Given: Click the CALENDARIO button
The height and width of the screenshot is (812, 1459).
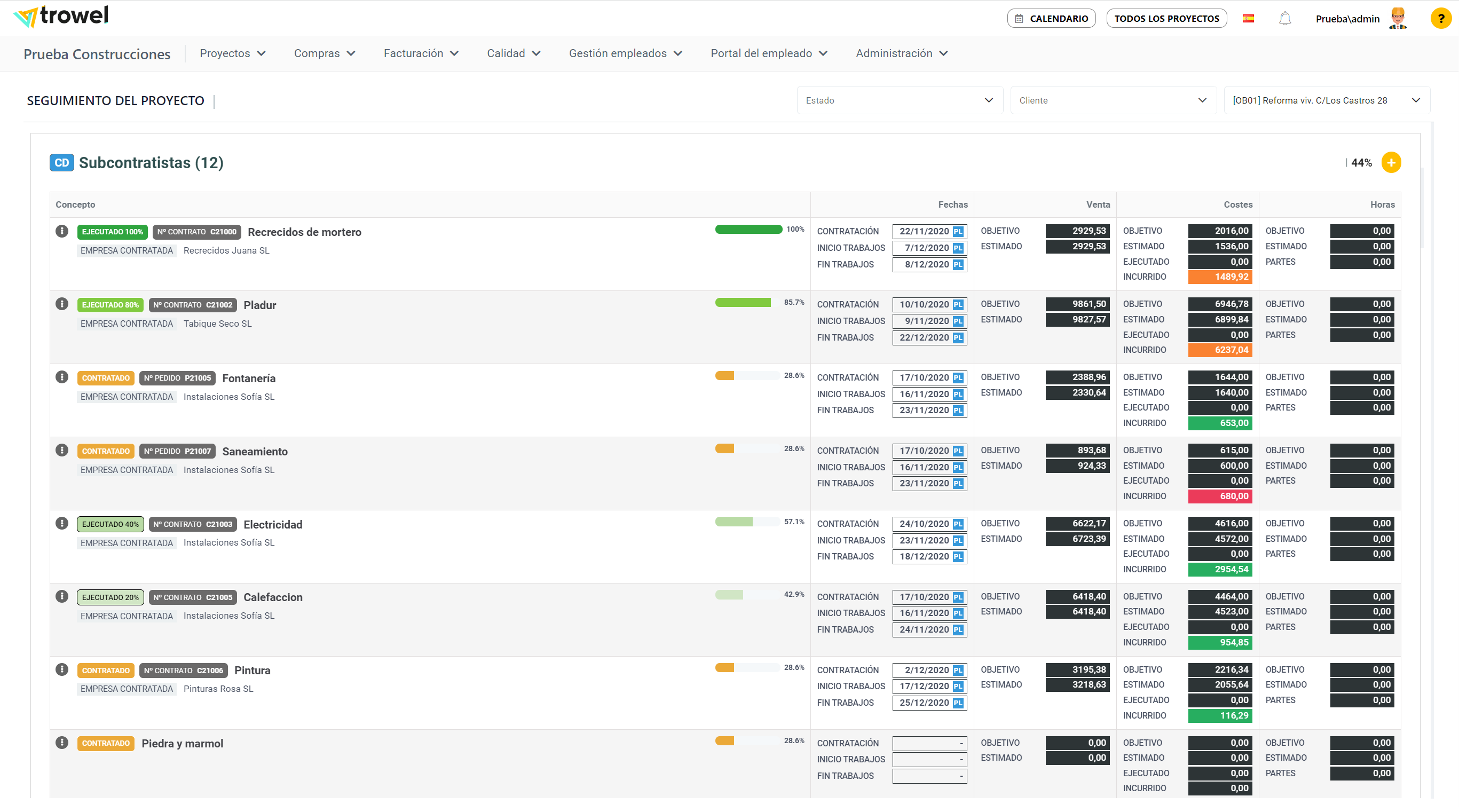Looking at the screenshot, I should pos(1051,19).
